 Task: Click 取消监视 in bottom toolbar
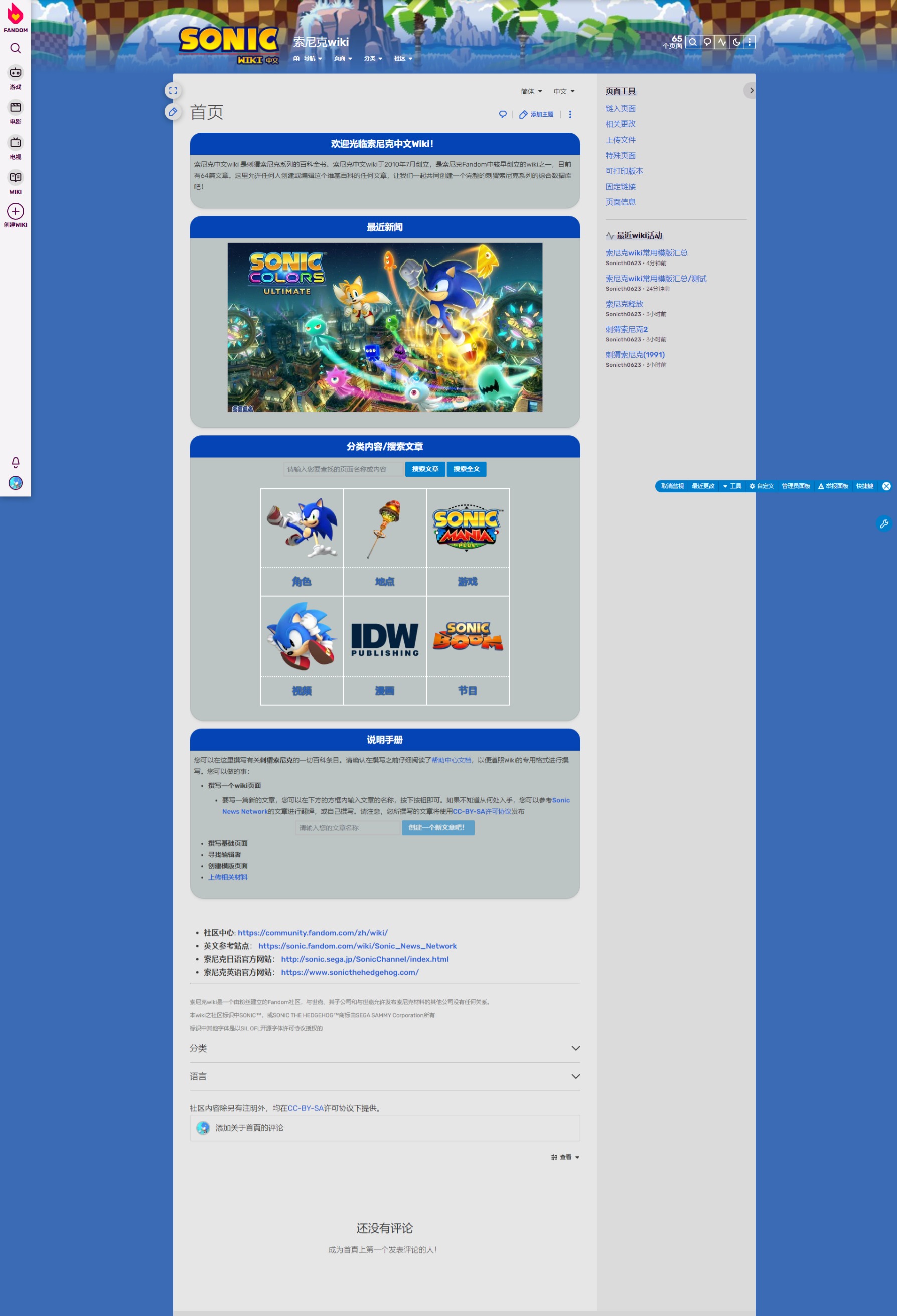pyautogui.click(x=672, y=486)
